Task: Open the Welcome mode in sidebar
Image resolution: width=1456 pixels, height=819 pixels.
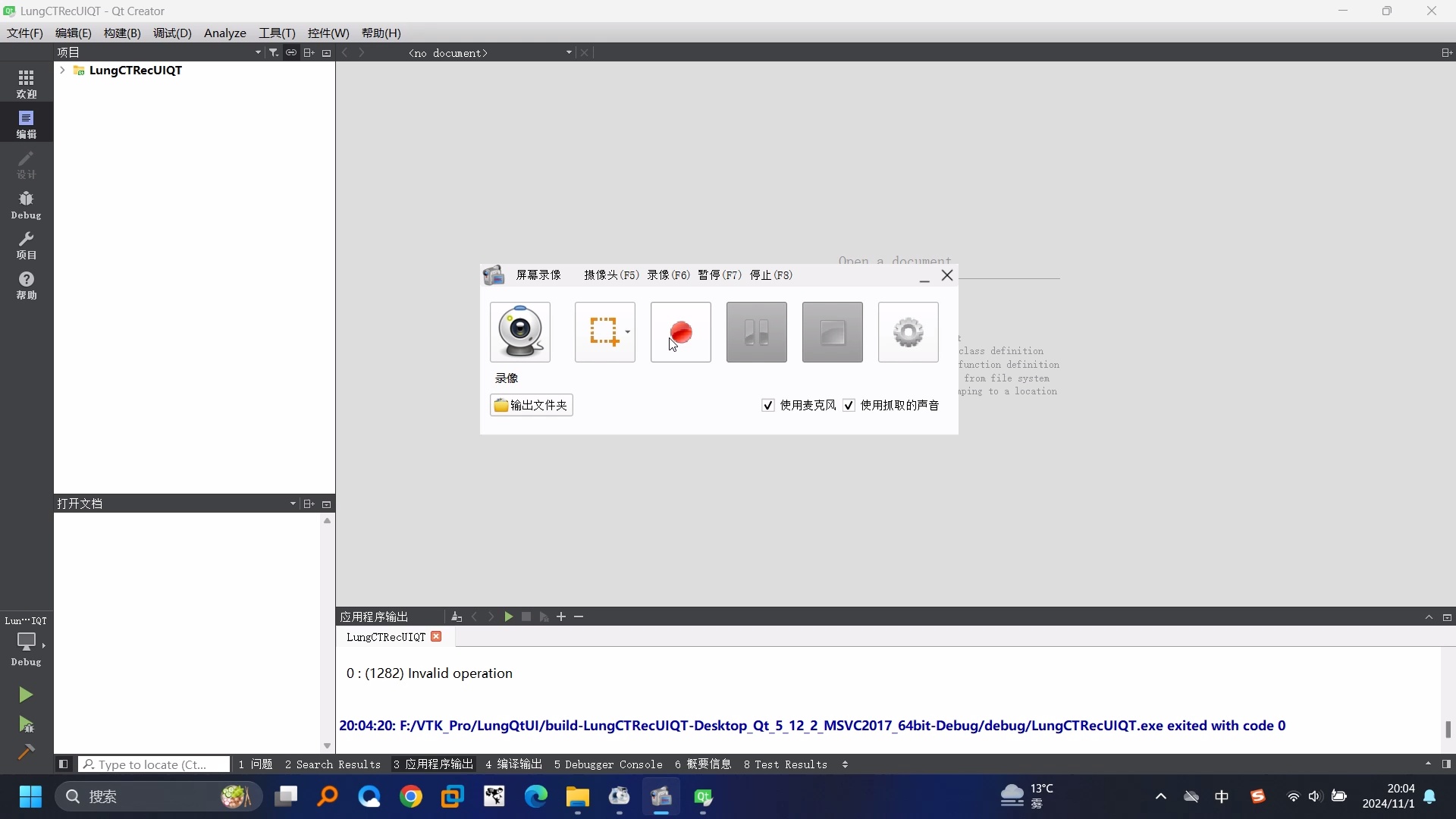Action: click(26, 83)
